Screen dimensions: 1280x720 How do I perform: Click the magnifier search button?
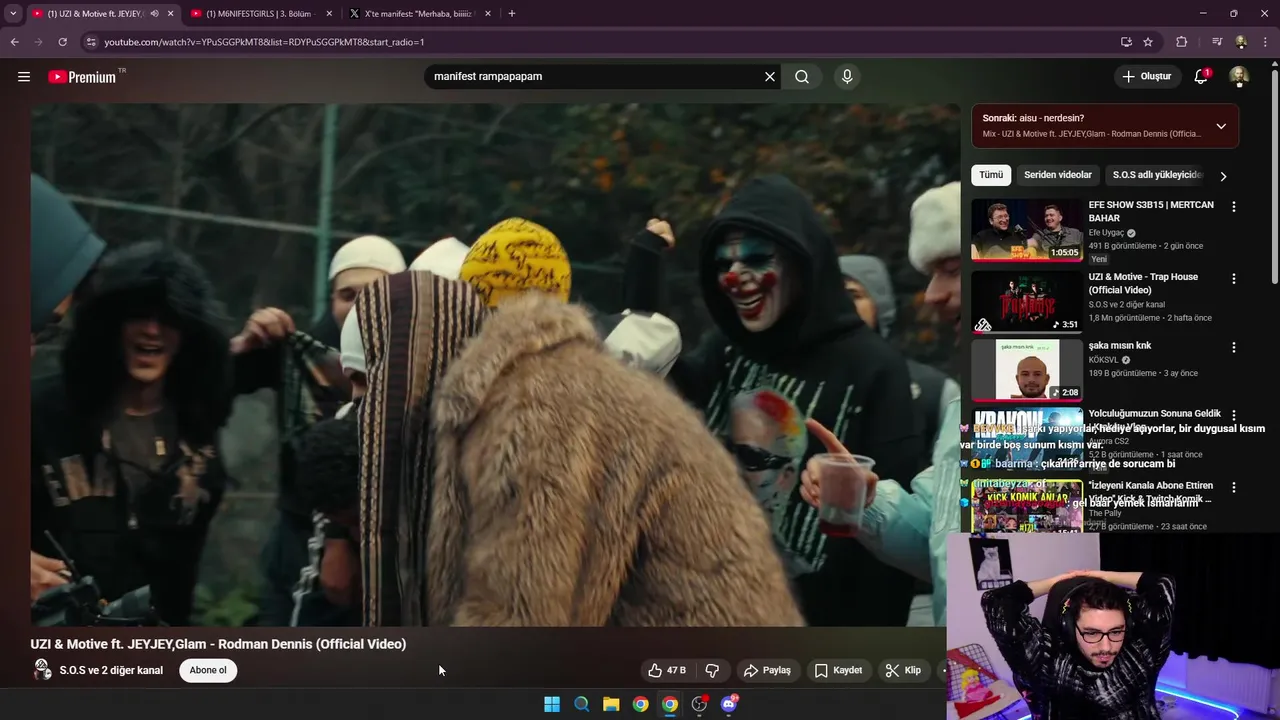coord(802,76)
